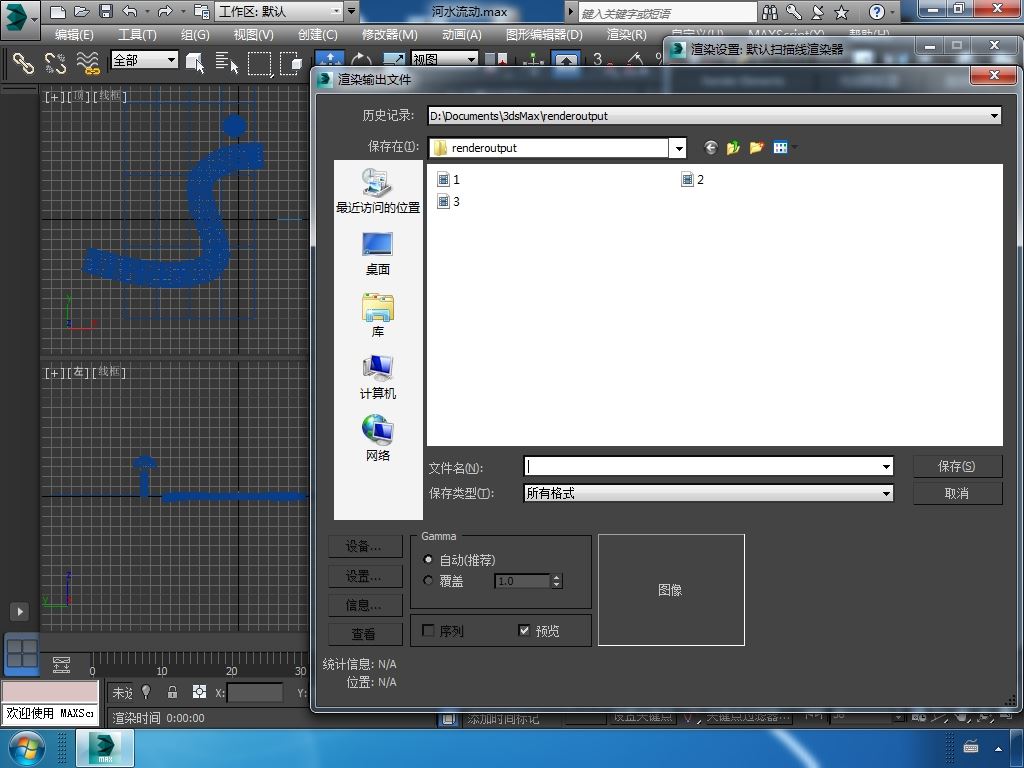Click the Select and Rotate tool icon
Screen dimensions: 1024x768
tap(361, 59)
